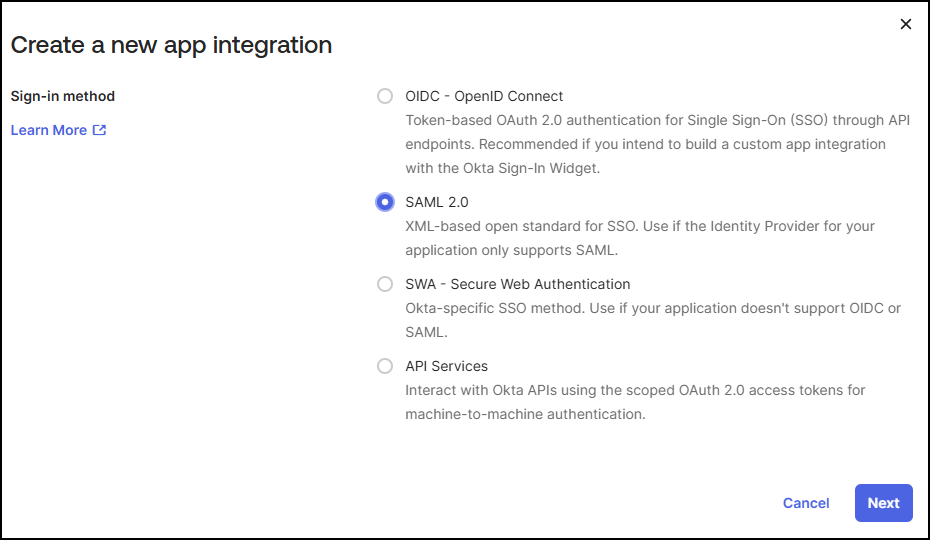930x540 pixels.
Task: Click the 'API Services' option label
Action: (446, 366)
